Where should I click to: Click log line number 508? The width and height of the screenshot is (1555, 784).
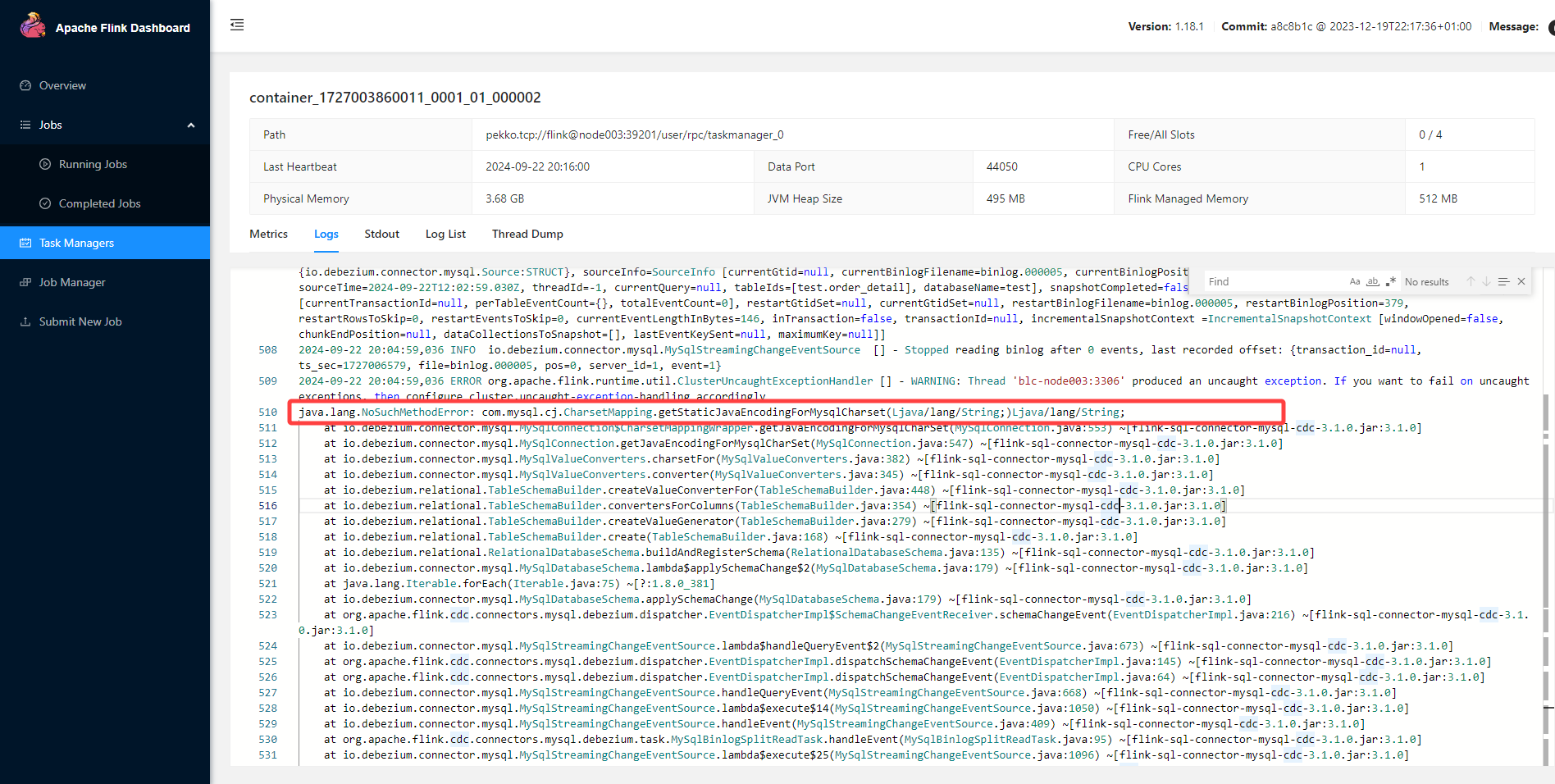coord(268,350)
